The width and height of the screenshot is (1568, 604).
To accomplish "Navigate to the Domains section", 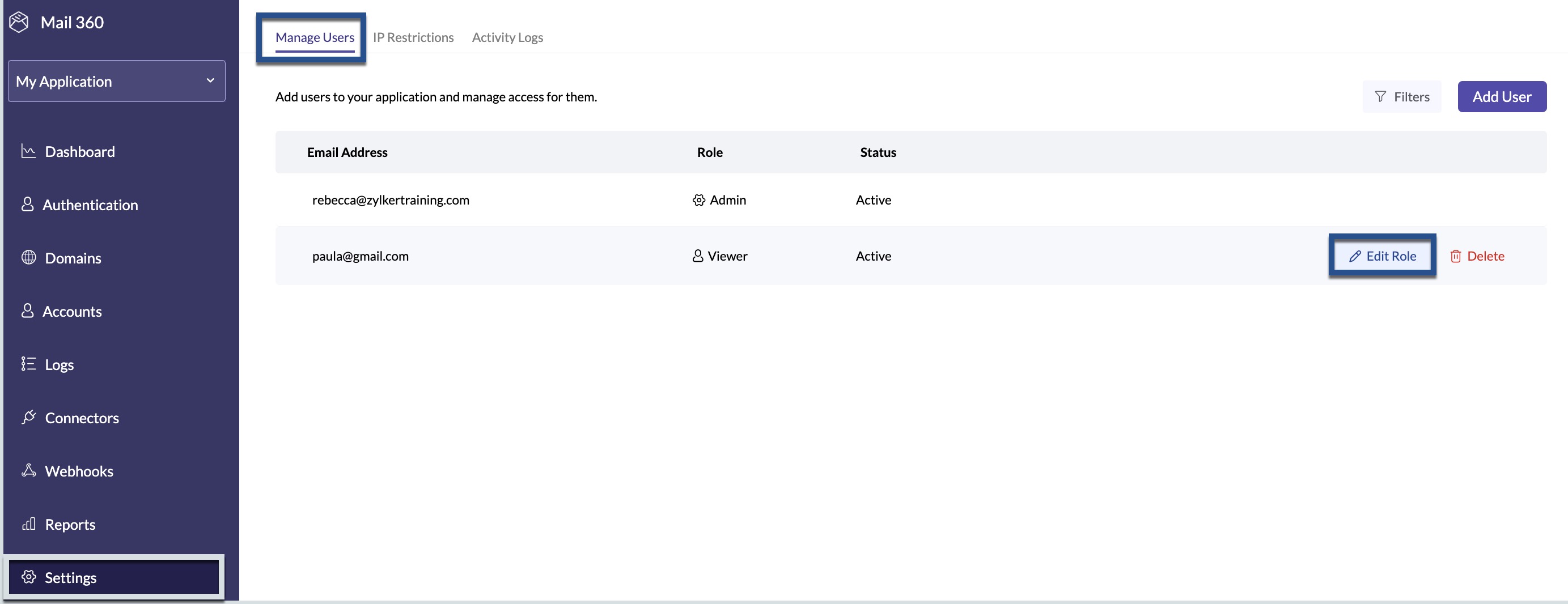I will tap(73, 258).
